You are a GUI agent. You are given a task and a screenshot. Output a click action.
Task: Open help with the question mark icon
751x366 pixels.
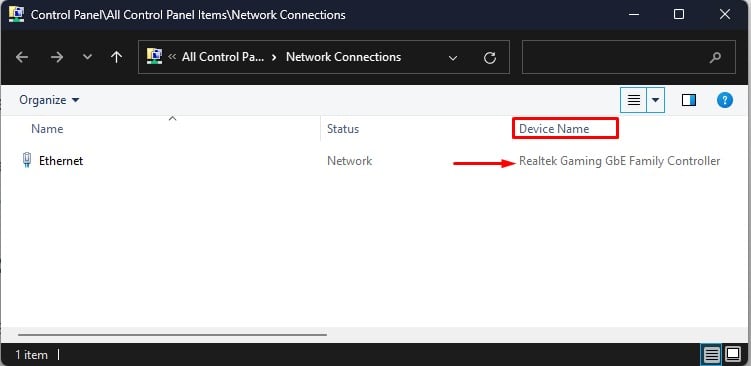tap(725, 100)
